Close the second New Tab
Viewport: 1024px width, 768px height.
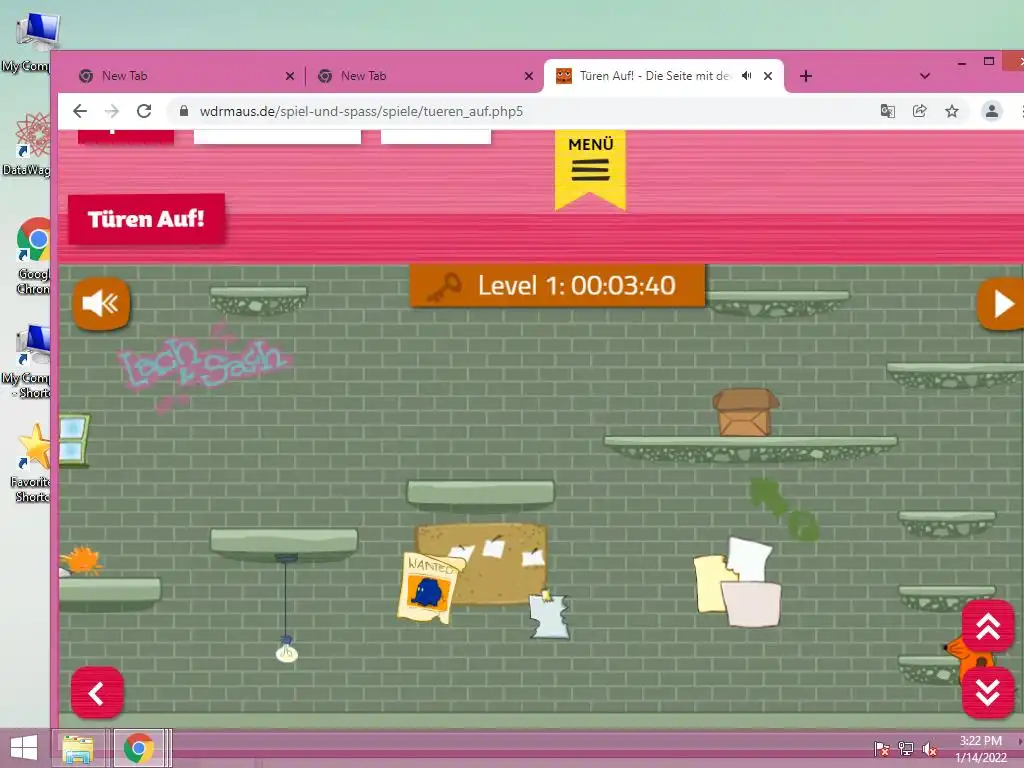point(529,76)
